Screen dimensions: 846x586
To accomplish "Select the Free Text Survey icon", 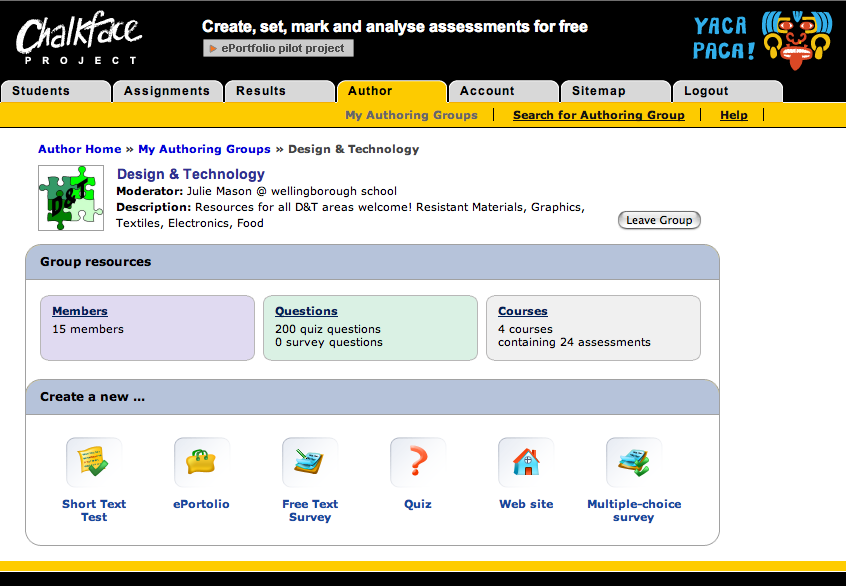I will 310,462.
